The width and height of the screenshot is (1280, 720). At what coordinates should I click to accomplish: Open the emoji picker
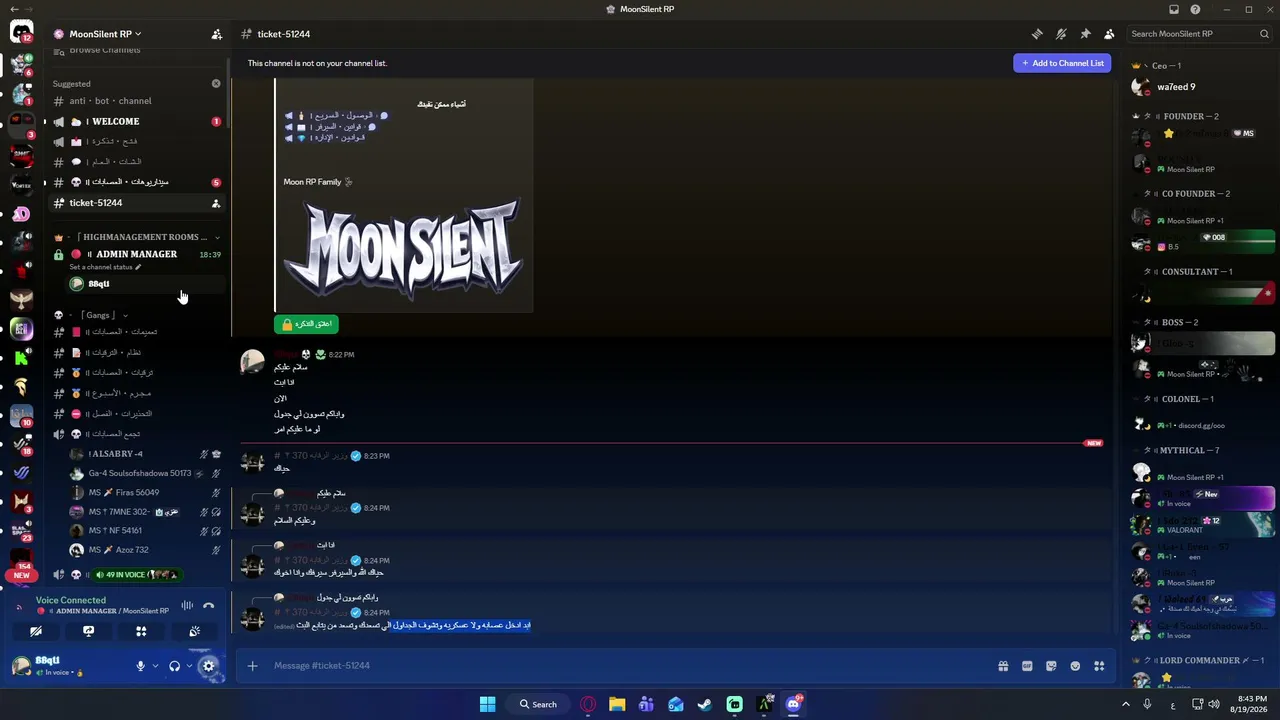tap(1075, 666)
